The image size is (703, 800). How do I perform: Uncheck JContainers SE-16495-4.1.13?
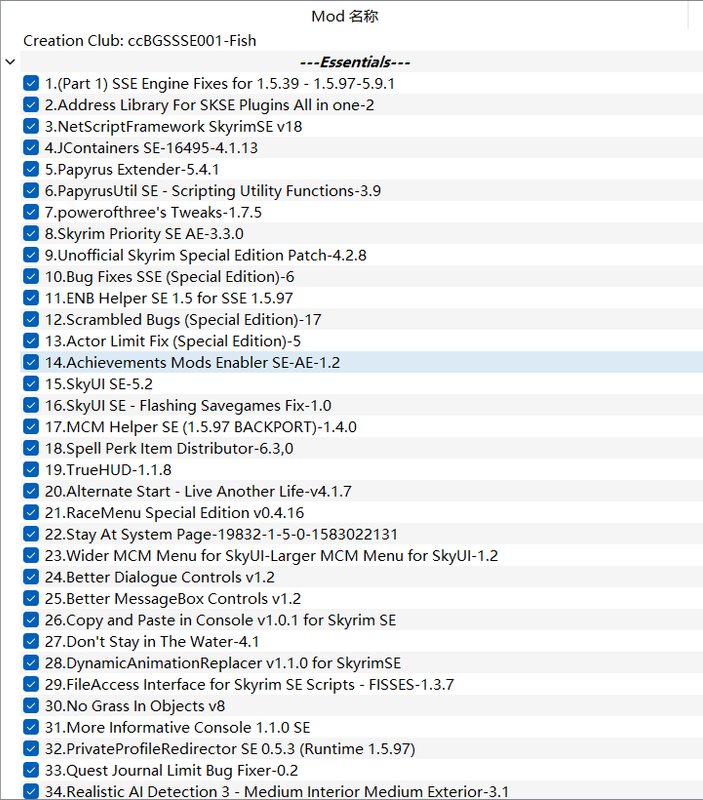(x=31, y=147)
